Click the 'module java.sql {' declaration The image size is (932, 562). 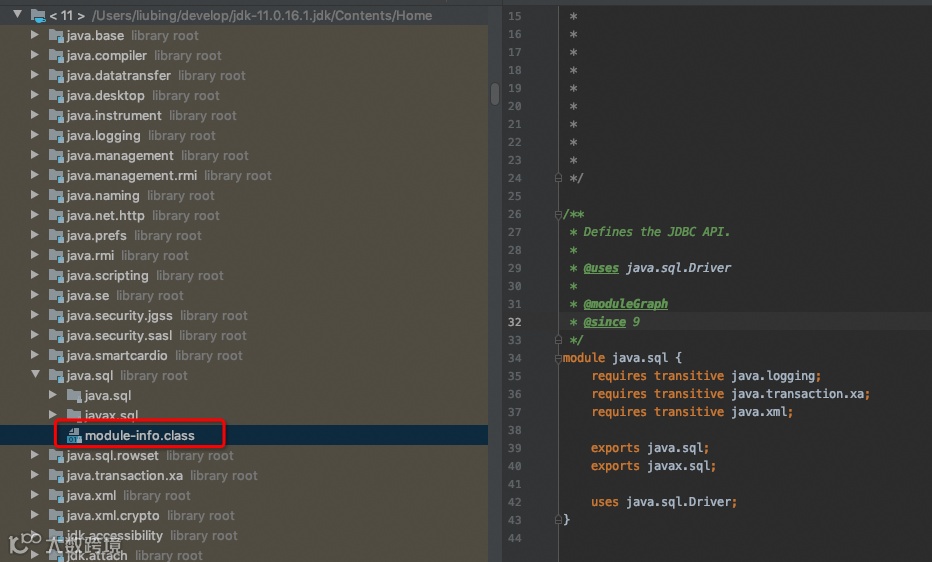[x=622, y=358]
